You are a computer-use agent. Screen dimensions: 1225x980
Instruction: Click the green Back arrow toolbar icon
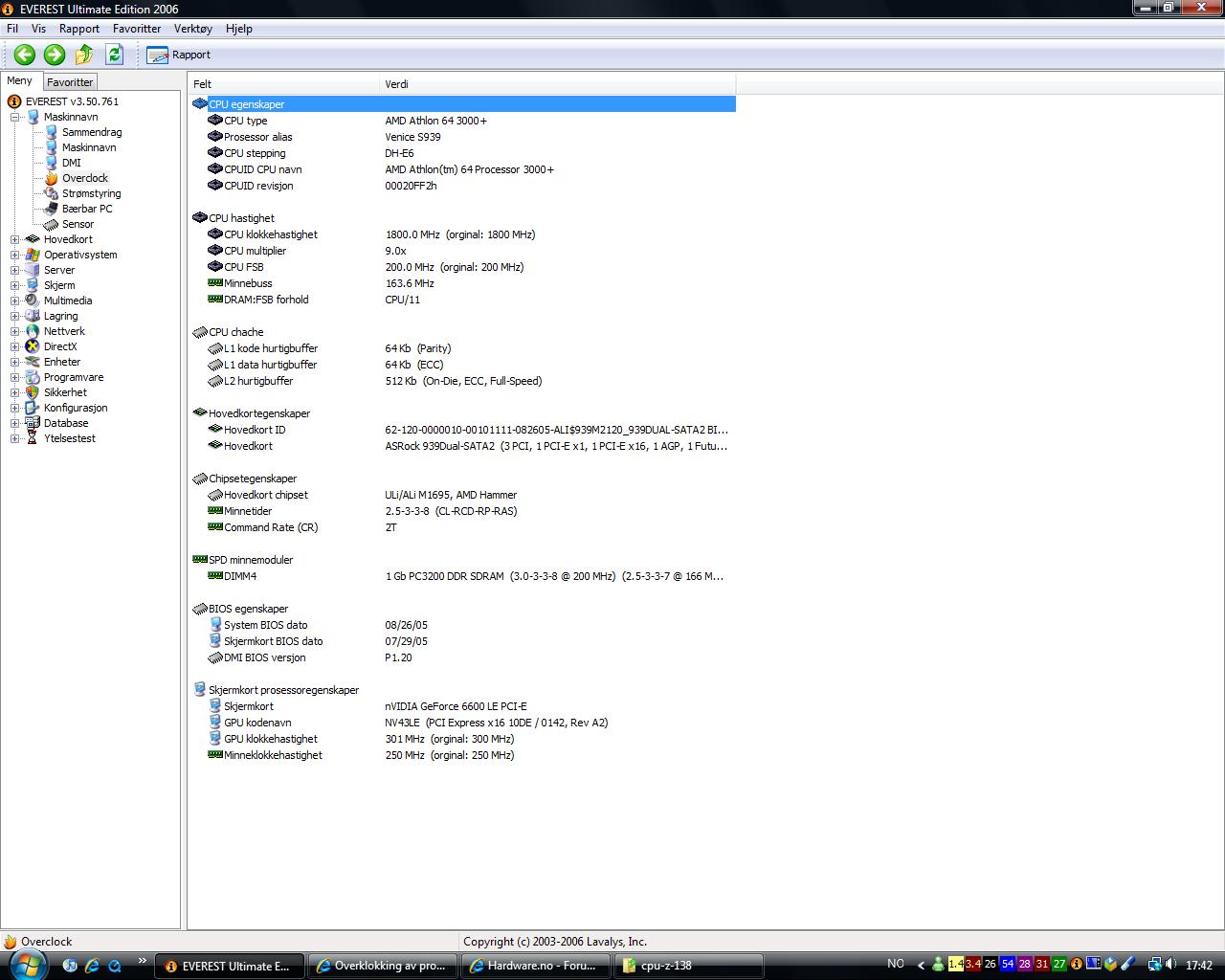[25, 55]
